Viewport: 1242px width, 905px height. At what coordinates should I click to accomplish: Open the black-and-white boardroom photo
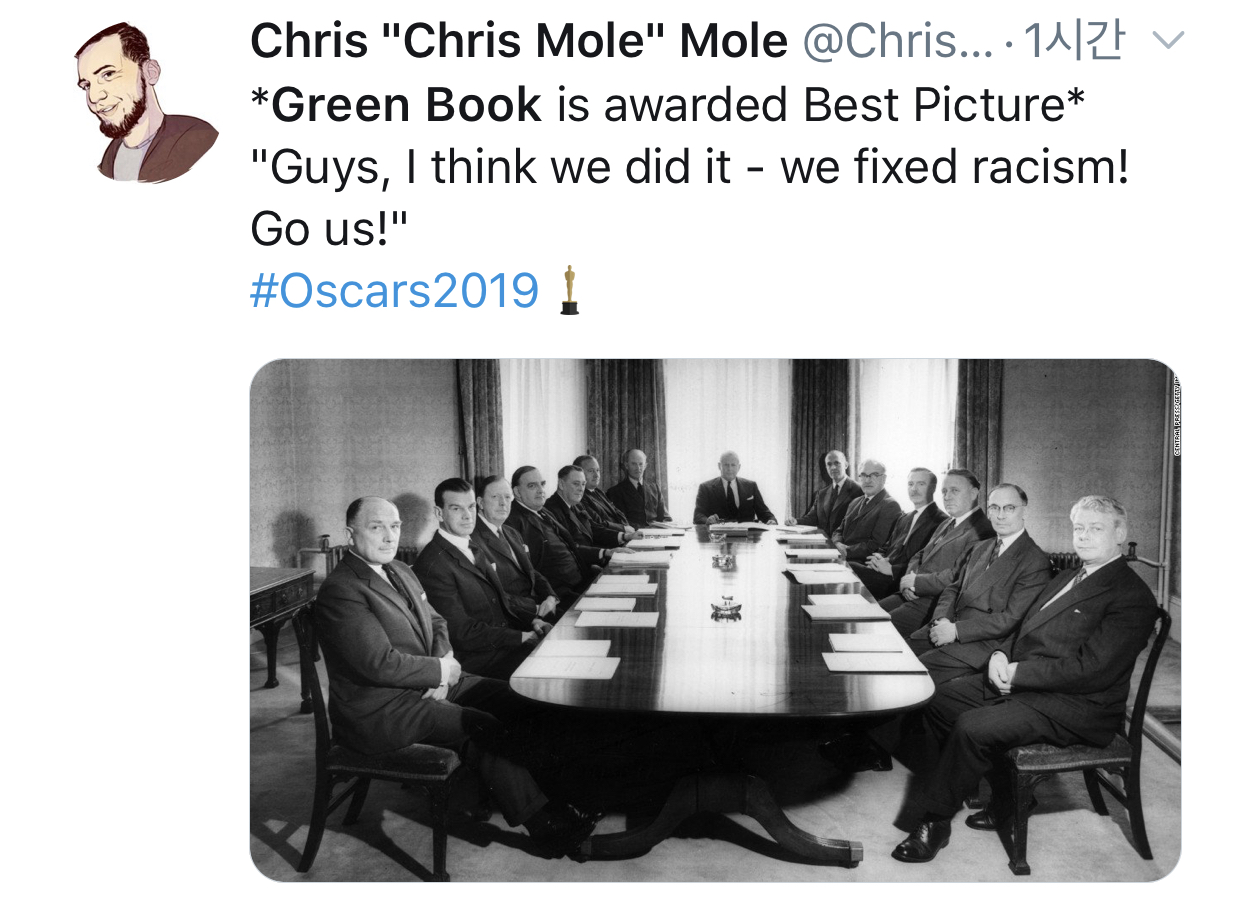(715, 620)
